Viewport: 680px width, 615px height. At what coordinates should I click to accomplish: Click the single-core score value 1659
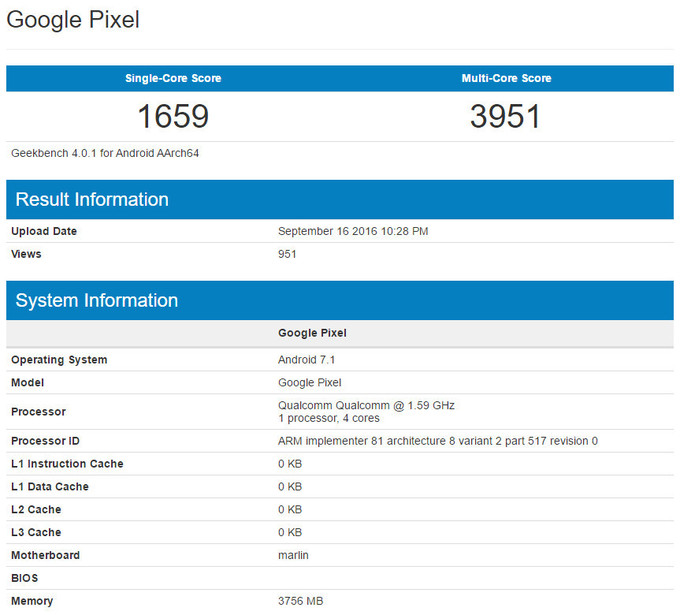click(173, 116)
